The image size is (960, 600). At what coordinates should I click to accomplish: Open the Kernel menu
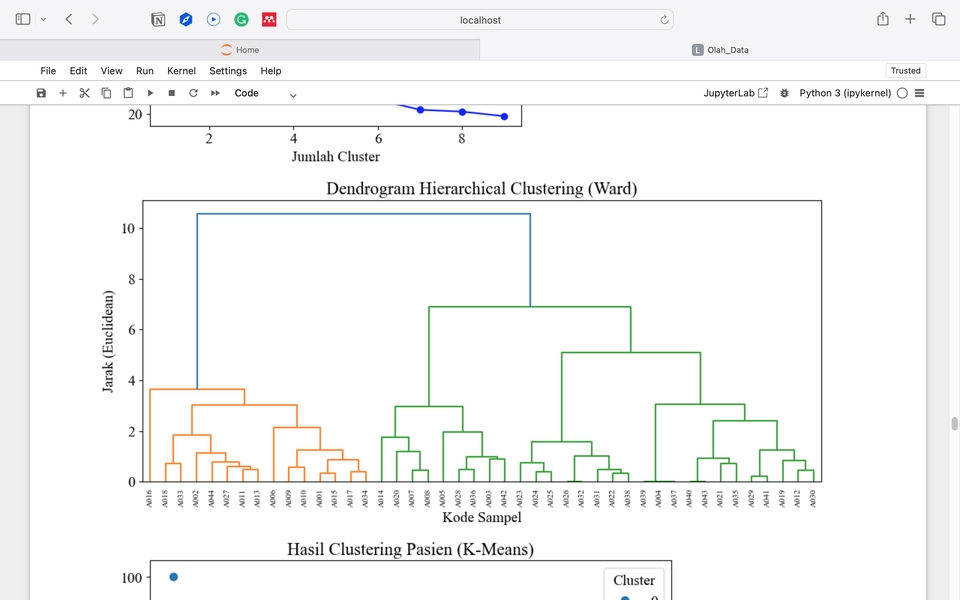click(x=181, y=71)
